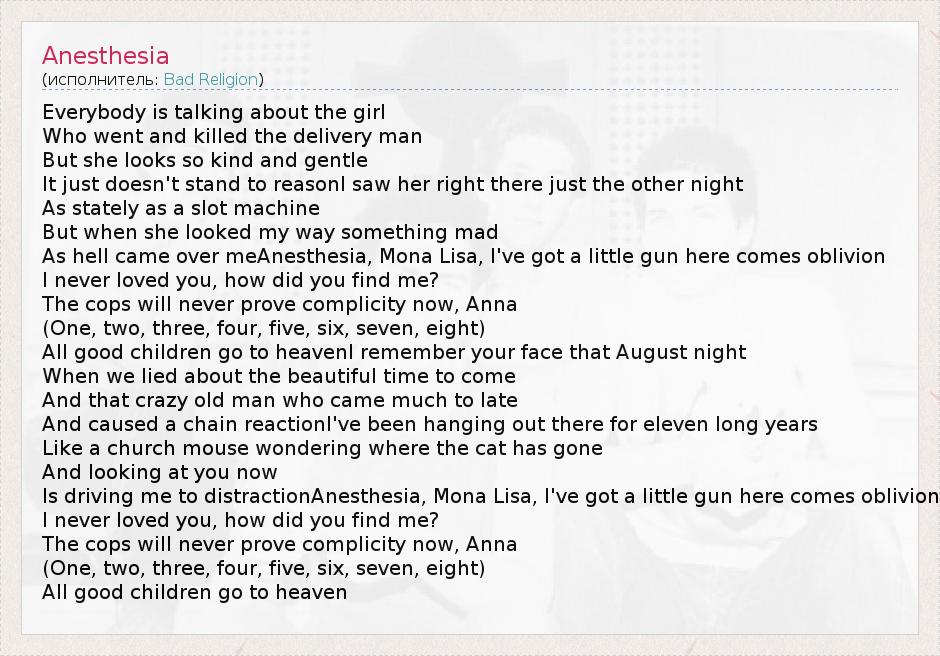Viewport: 940px width, 656px height.
Task: Click the line starting 'And caused a chain'
Action: point(430,424)
